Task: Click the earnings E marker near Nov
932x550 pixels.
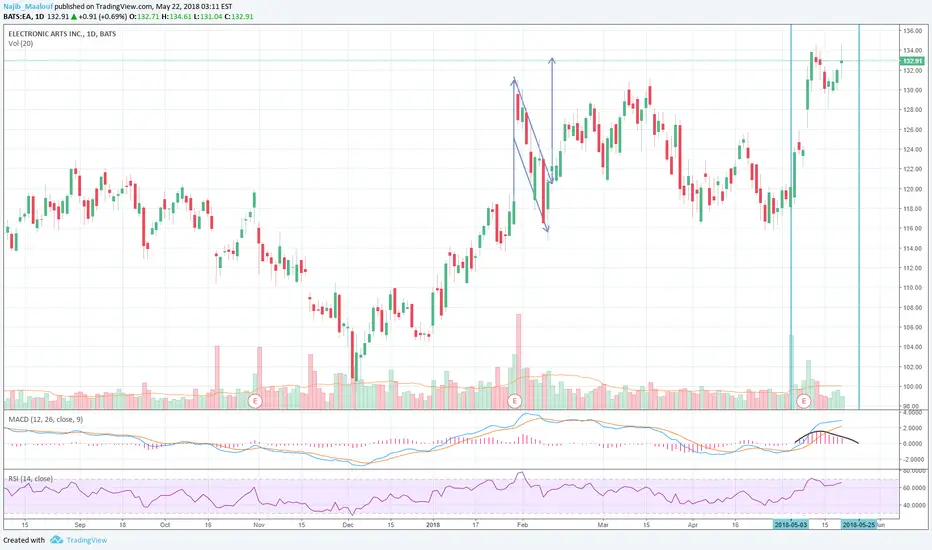Action: click(255, 401)
